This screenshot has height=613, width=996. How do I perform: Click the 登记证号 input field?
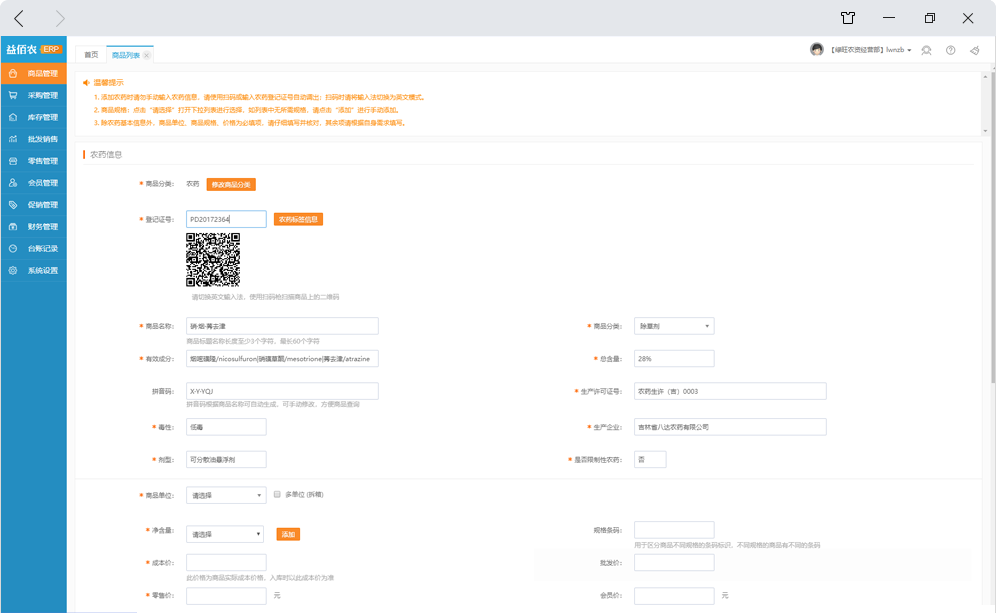click(226, 219)
